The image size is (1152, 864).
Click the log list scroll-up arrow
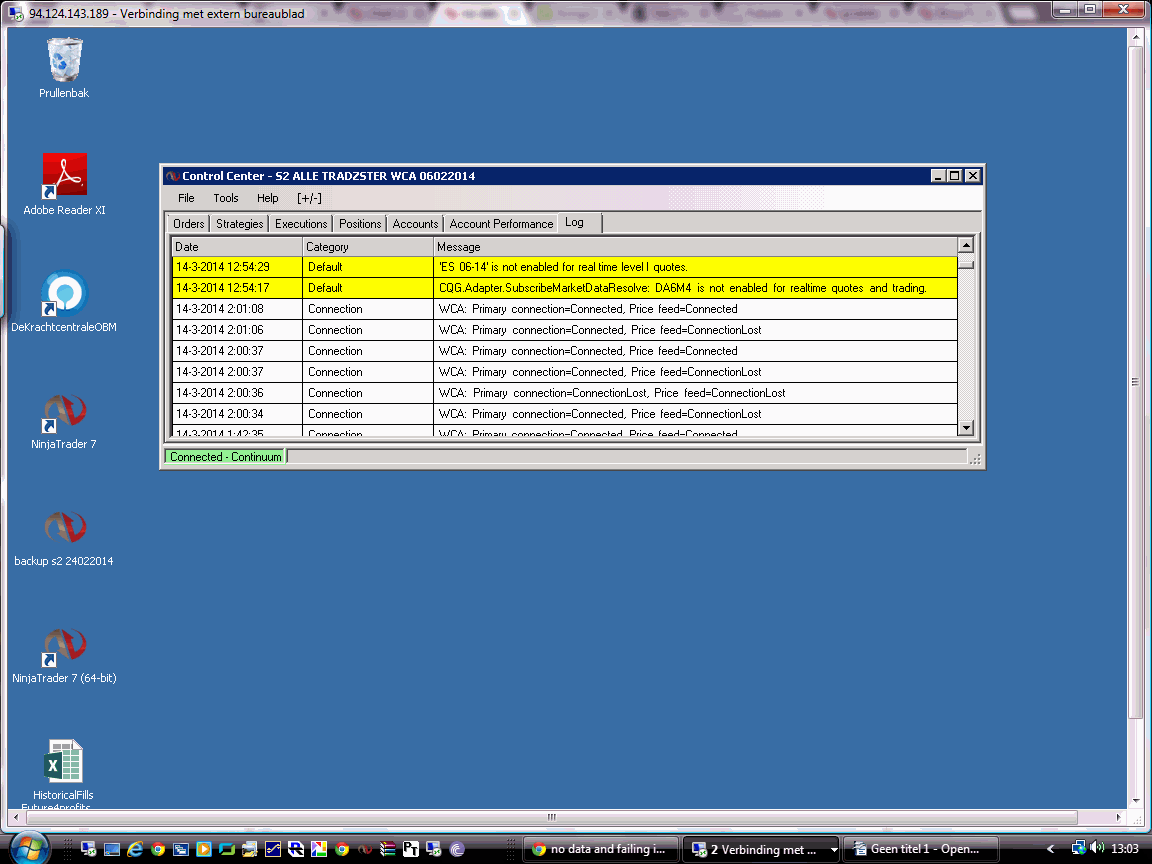click(x=966, y=245)
